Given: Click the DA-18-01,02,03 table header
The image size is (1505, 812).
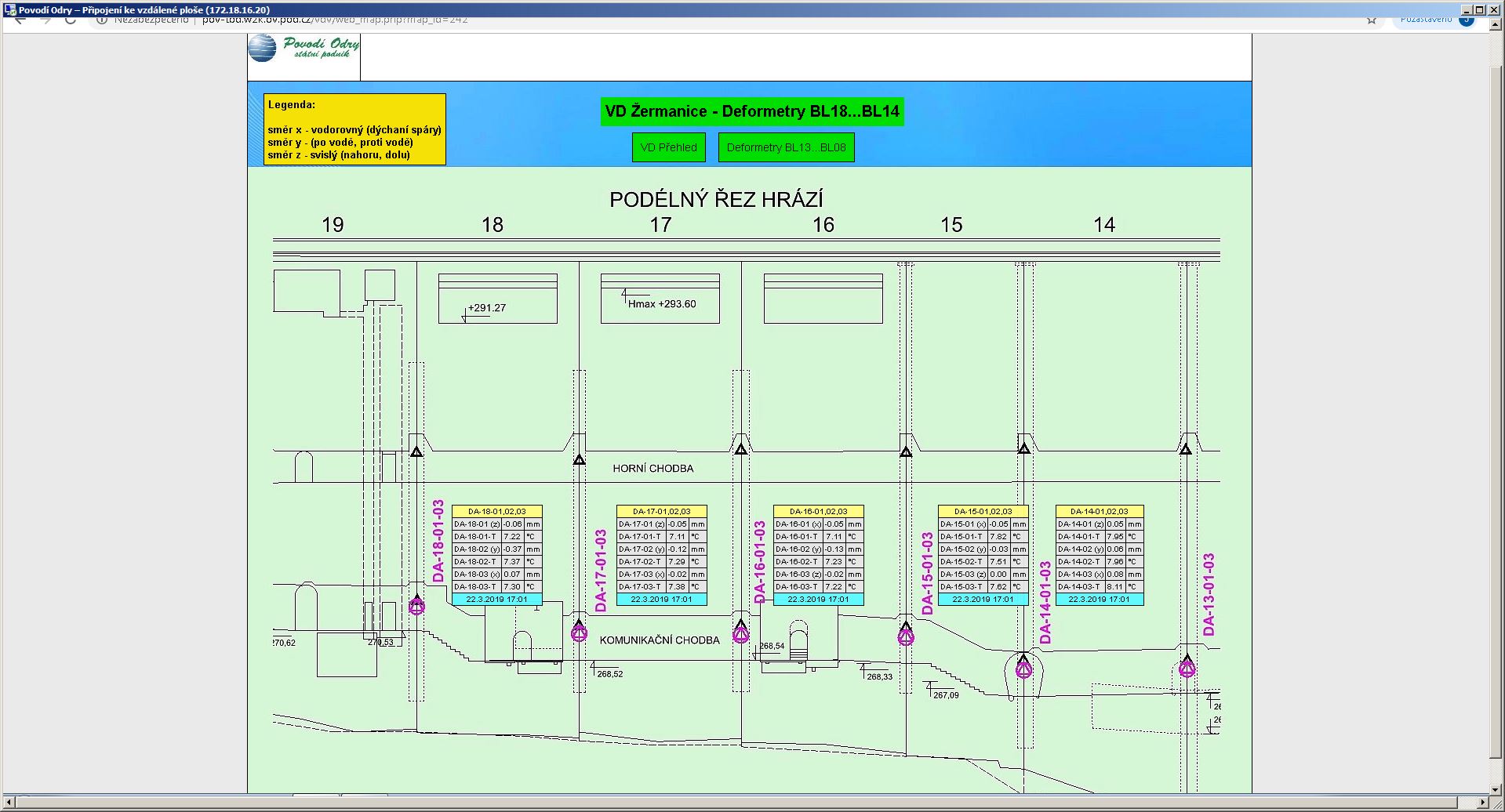Looking at the screenshot, I should (497, 511).
